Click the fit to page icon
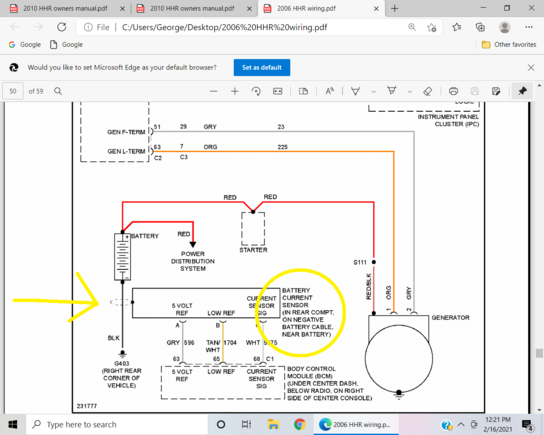This screenshot has width=544, height=435. point(278,91)
